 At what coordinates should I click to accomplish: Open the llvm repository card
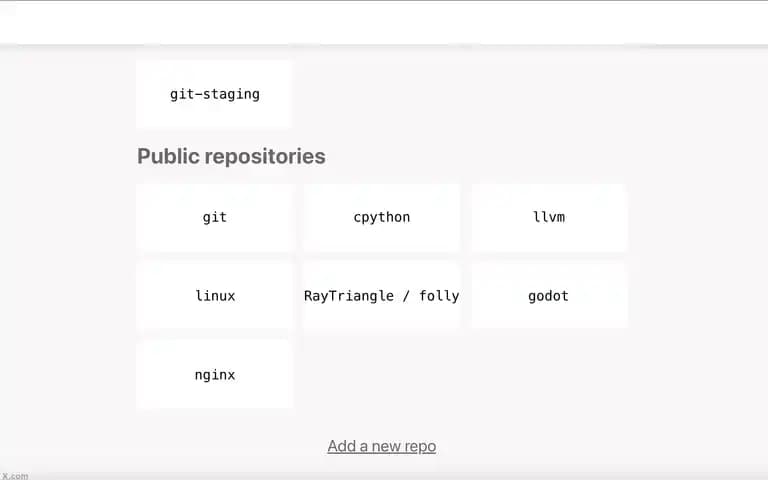(x=549, y=217)
